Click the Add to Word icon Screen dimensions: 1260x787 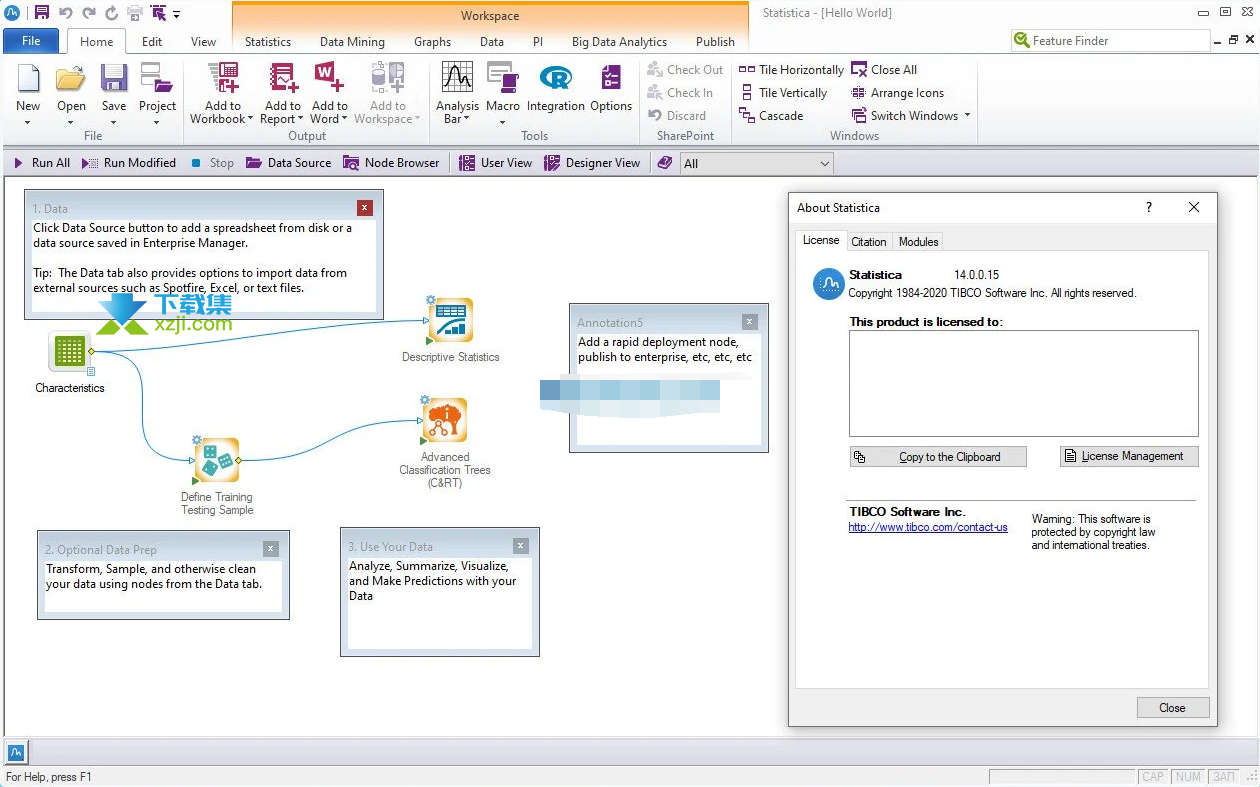329,78
